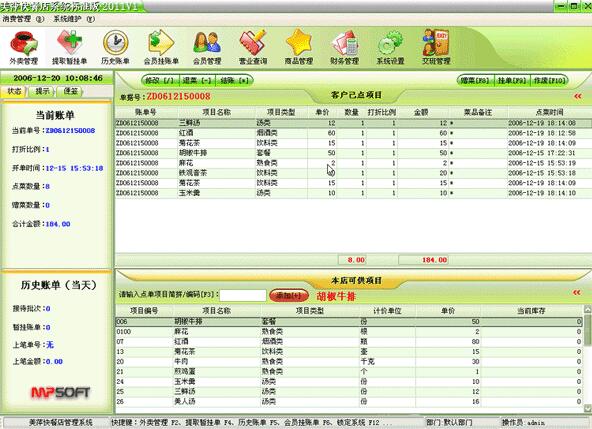Open the 外卖管理 takeout management icon
This screenshot has height=429, width=592.
[23, 48]
